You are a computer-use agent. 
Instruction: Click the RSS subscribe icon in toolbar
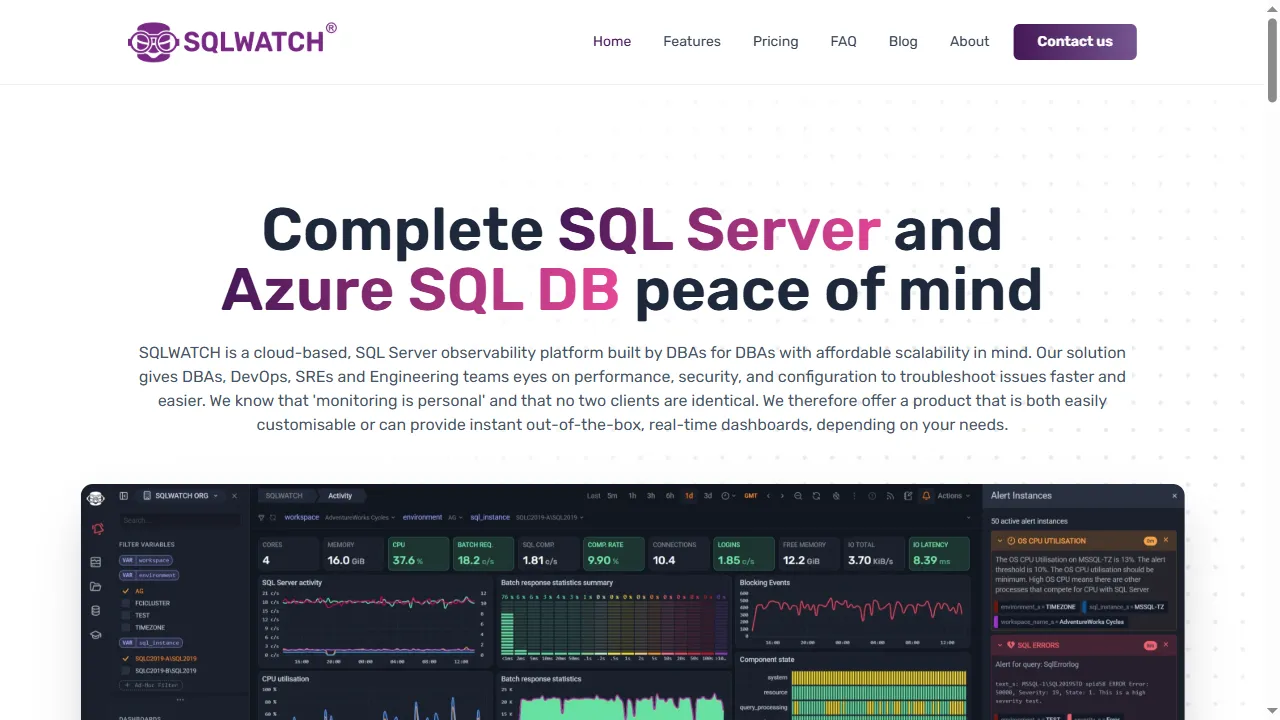pyautogui.click(x=890, y=496)
